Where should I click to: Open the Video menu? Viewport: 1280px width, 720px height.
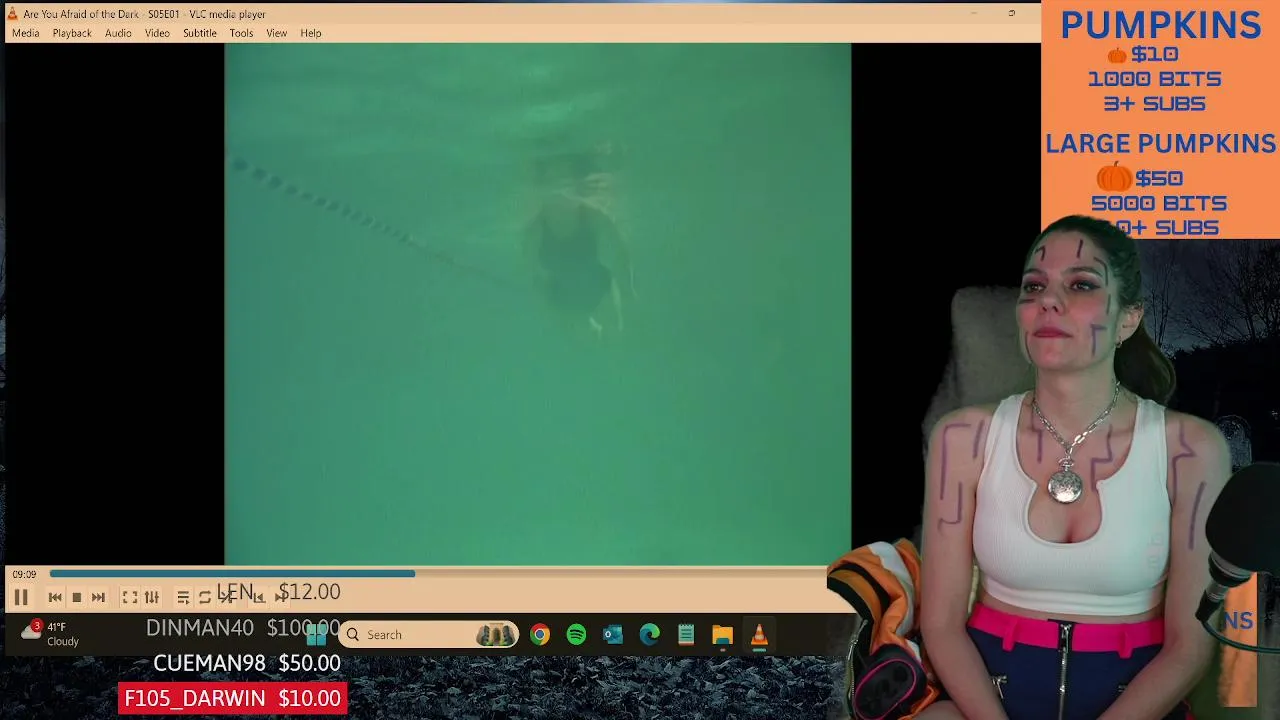(x=157, y=33)
